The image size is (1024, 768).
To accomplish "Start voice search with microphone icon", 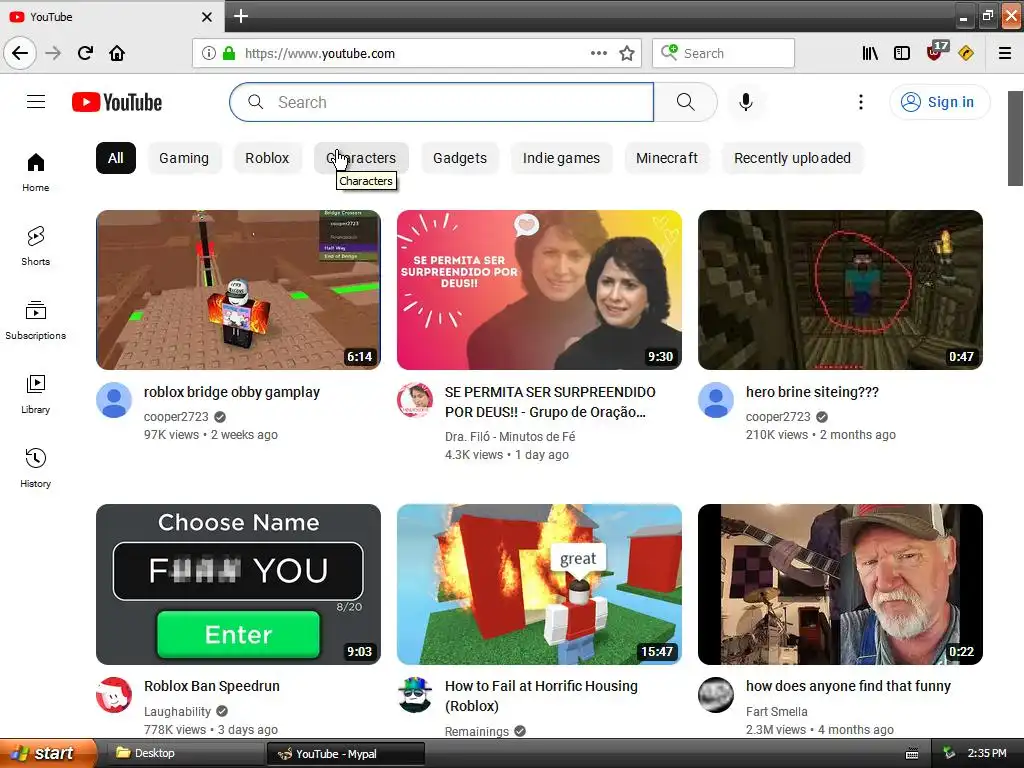I will click(746, 102).
